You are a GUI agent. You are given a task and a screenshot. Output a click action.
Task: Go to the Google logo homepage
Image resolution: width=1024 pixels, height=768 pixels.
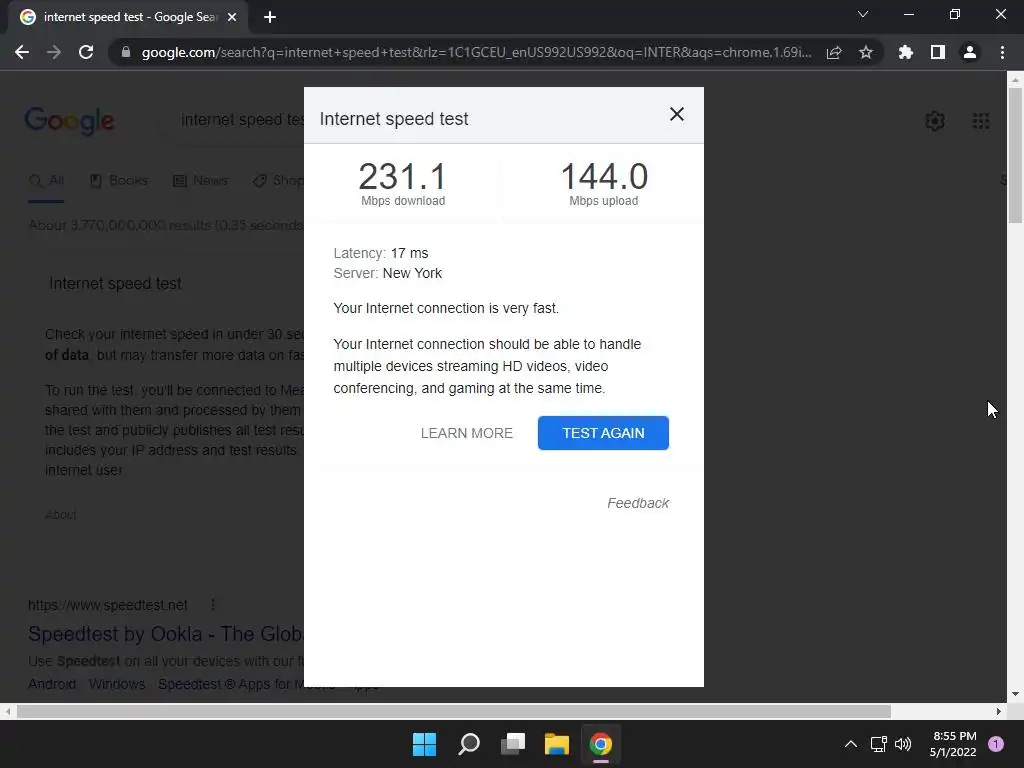[70, 121]
